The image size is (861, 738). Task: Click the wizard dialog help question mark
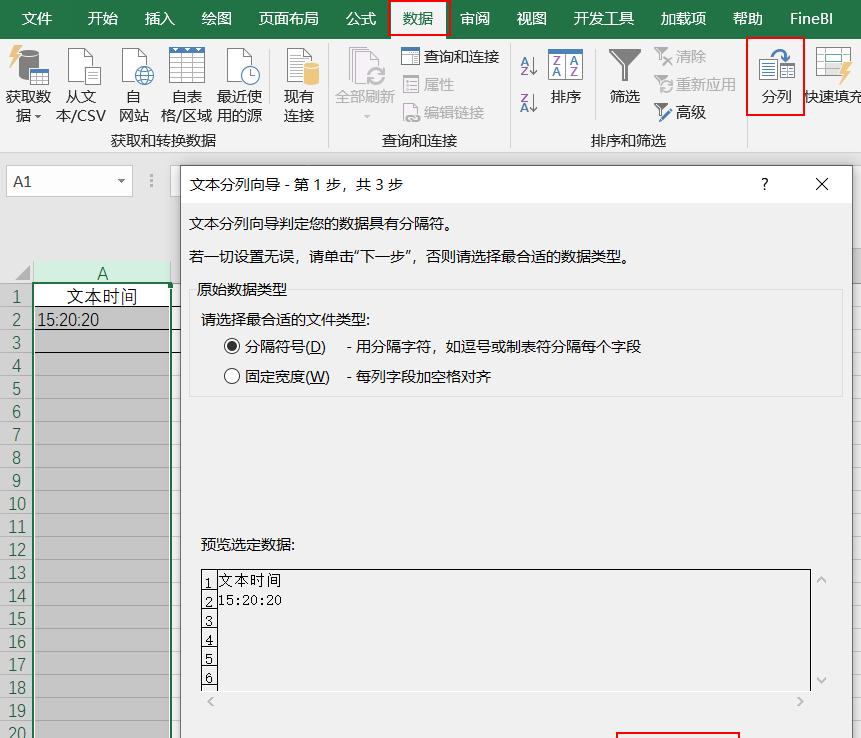click(x=765, y=184)
